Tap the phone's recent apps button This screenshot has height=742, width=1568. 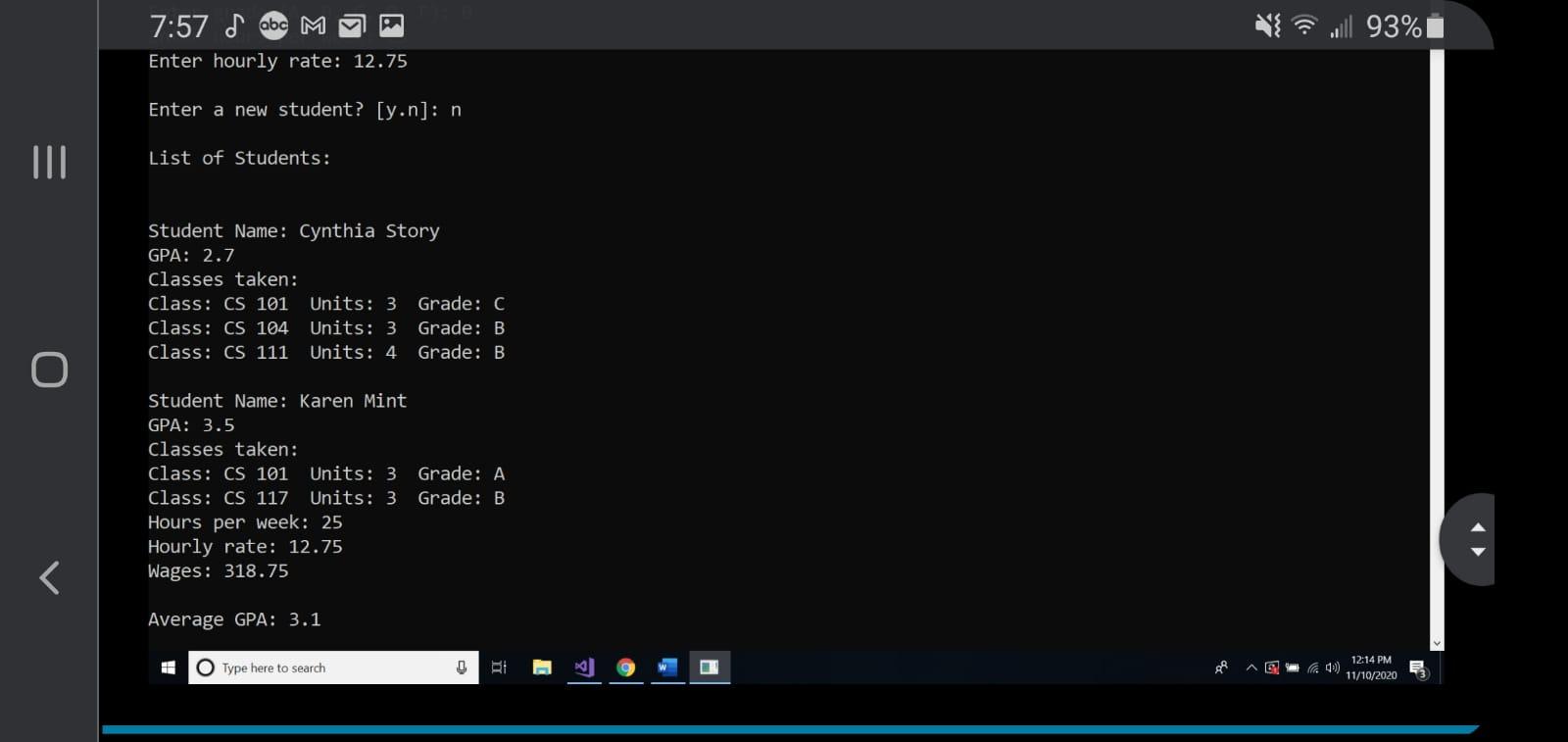point(49,162)
